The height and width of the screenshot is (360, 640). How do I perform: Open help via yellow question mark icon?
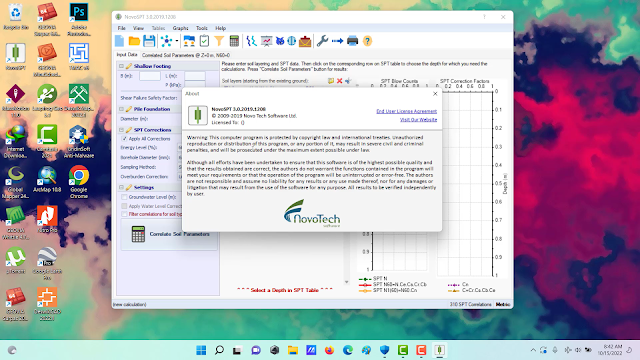click(367, 41)
